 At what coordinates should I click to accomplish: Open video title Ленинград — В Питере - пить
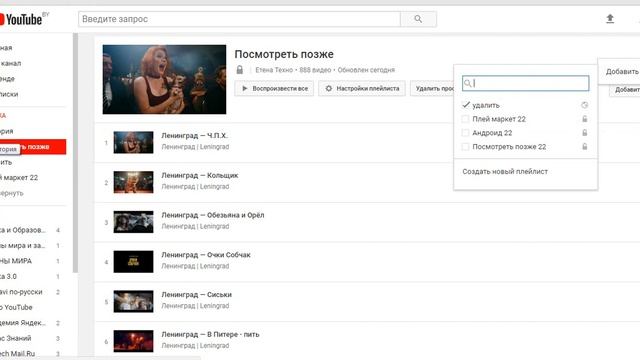(210, 334)
